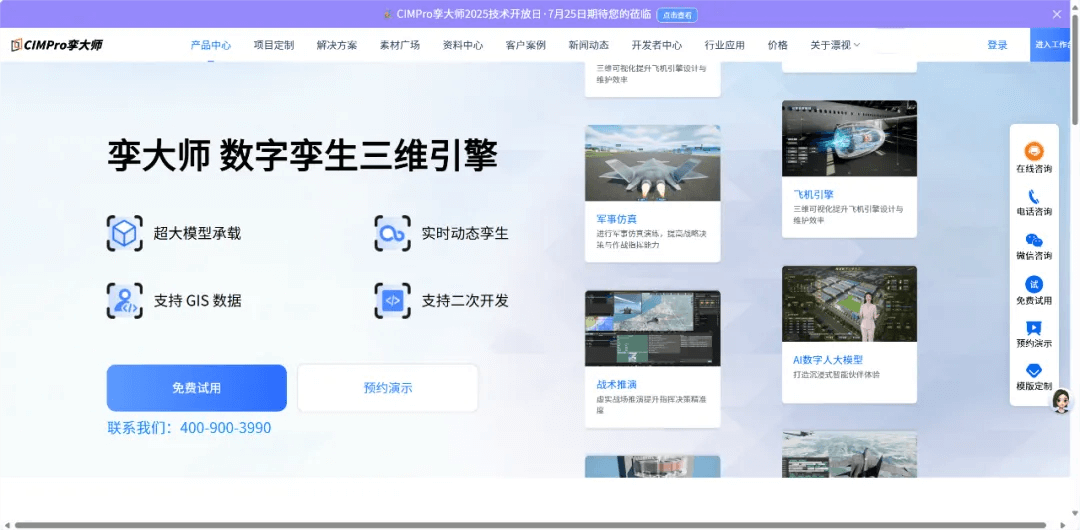
Task: Close the top announcement banner
Action: click(1057, 14)
